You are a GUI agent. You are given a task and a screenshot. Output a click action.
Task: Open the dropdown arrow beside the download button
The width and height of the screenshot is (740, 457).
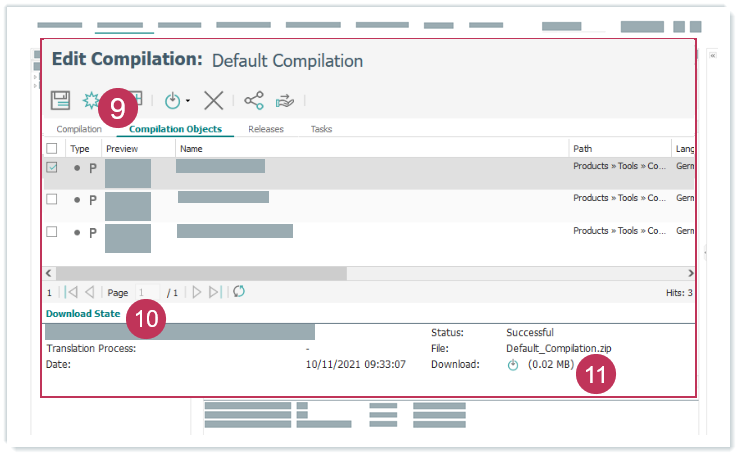[x=187, y=101]
